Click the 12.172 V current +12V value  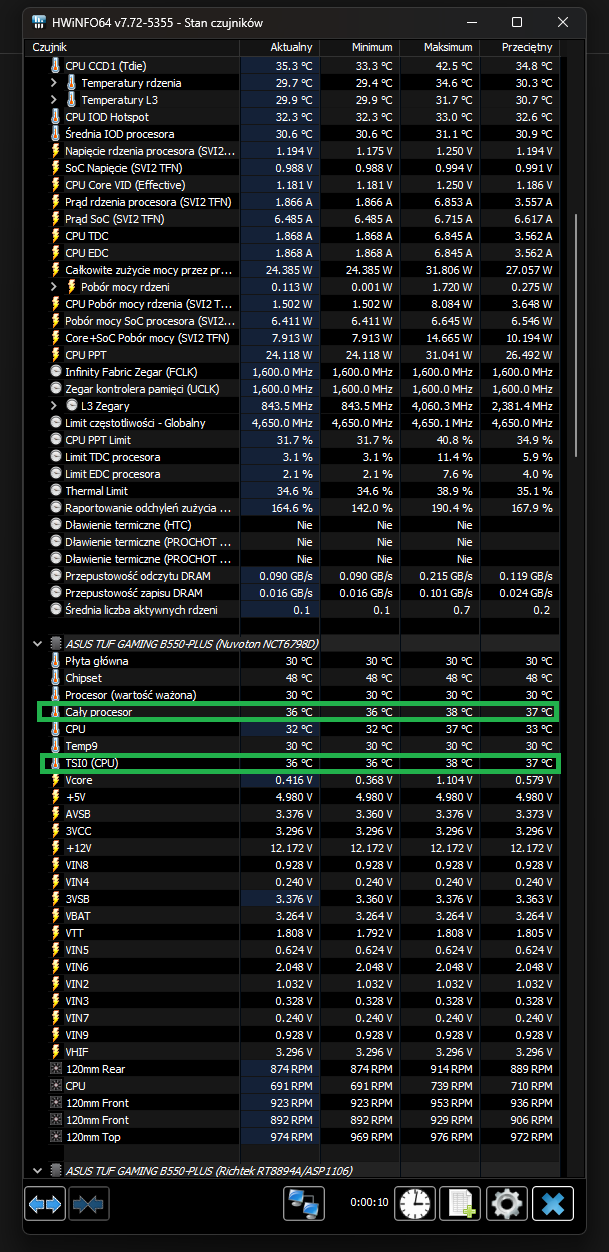pos(289,848)
